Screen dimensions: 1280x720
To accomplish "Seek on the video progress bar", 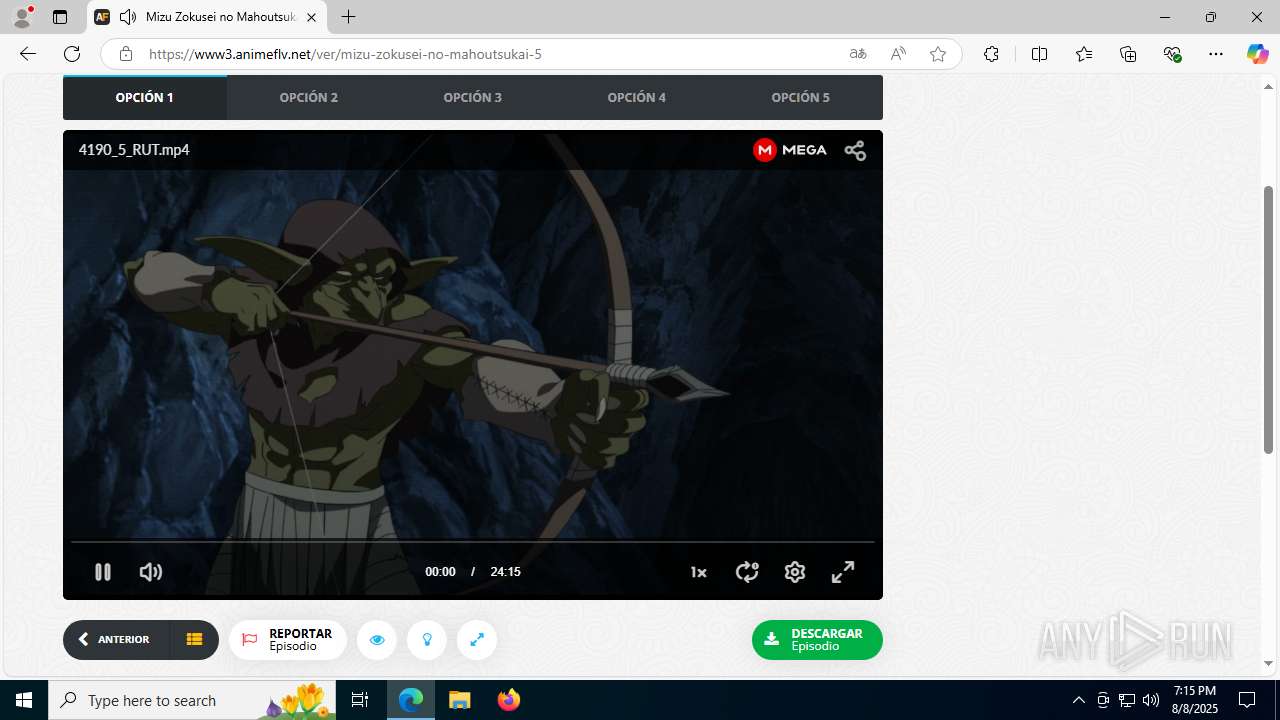I will [x=473, y=542].
